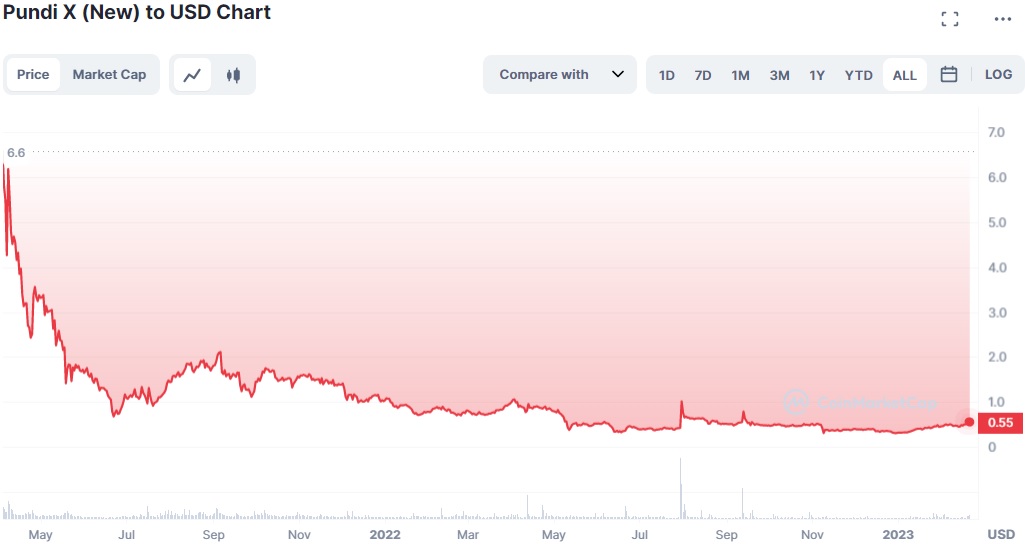Click the 'Sep' label next to 2022 on time axis
This screenshot has height=546, width=1025.
click(x=213, y=534)
